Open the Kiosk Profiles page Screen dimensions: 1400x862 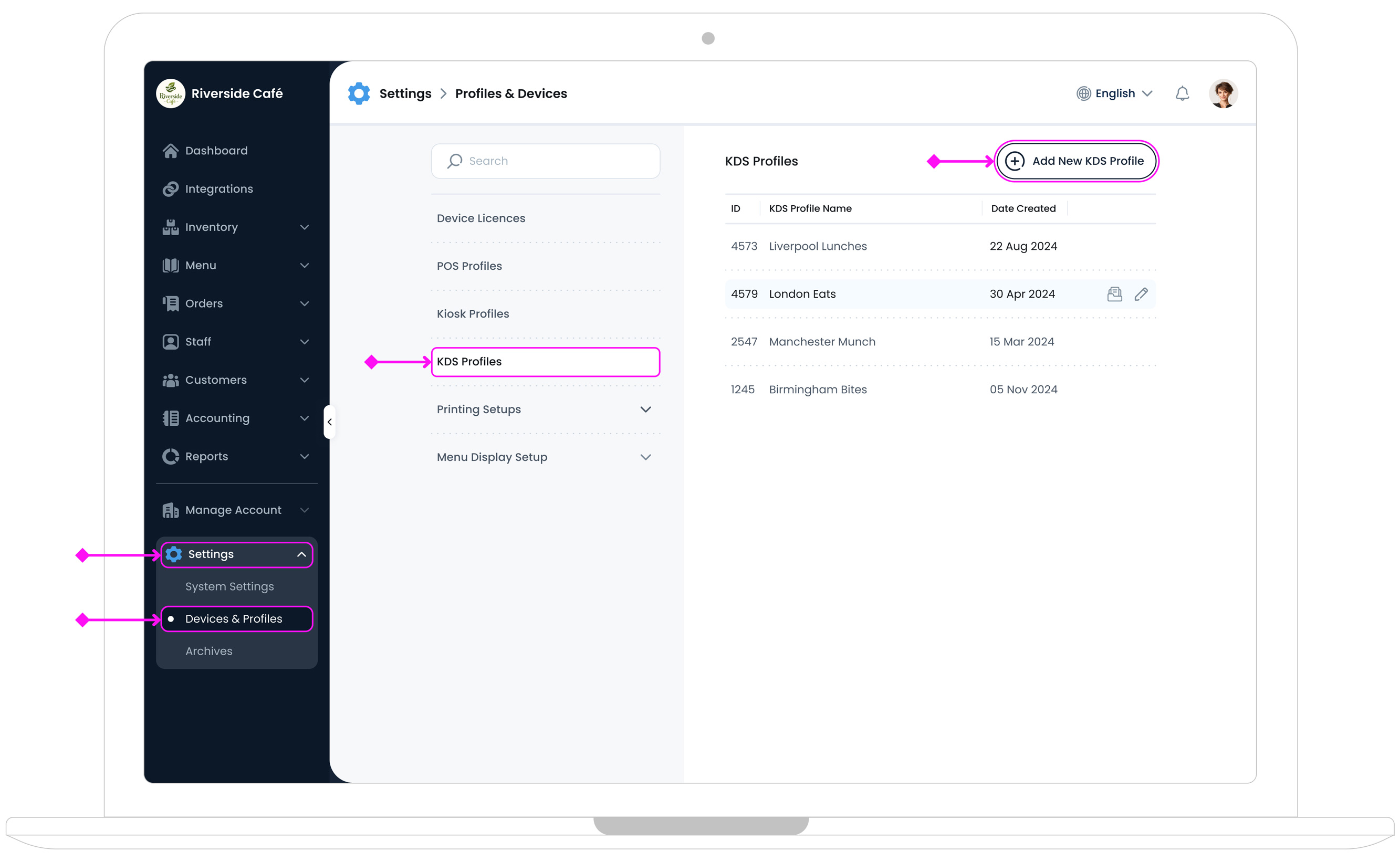(x=472, y=313)
